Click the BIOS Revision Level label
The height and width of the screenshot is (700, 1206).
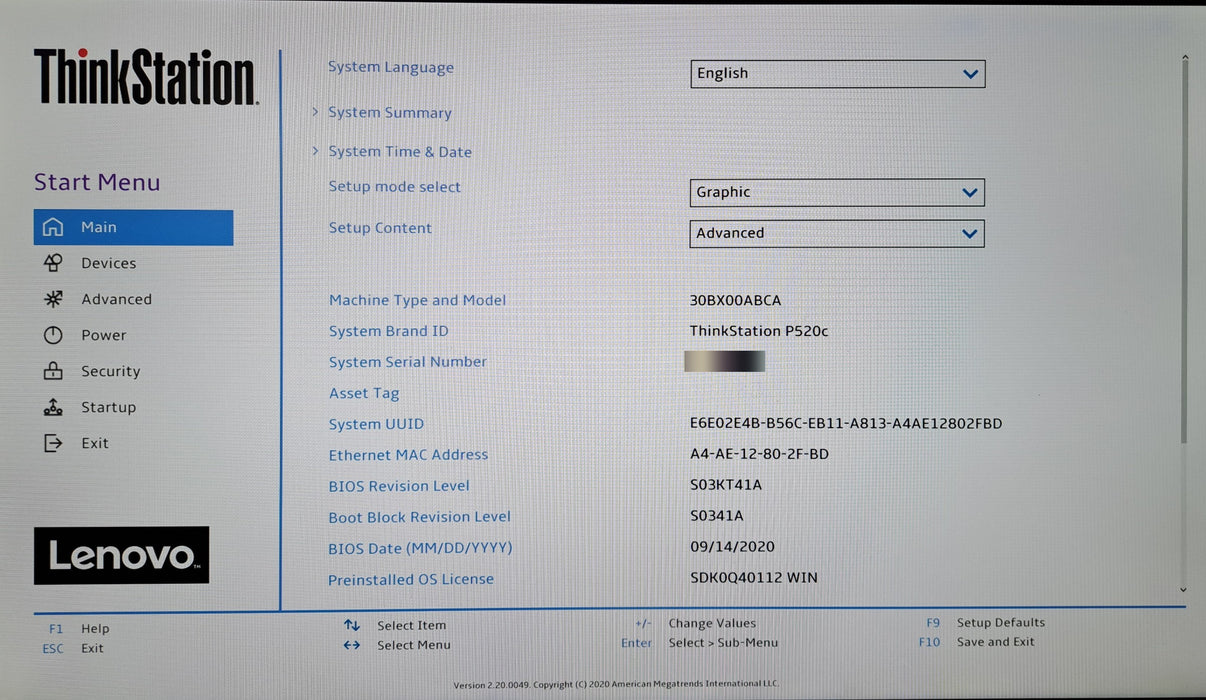(399, 486)
